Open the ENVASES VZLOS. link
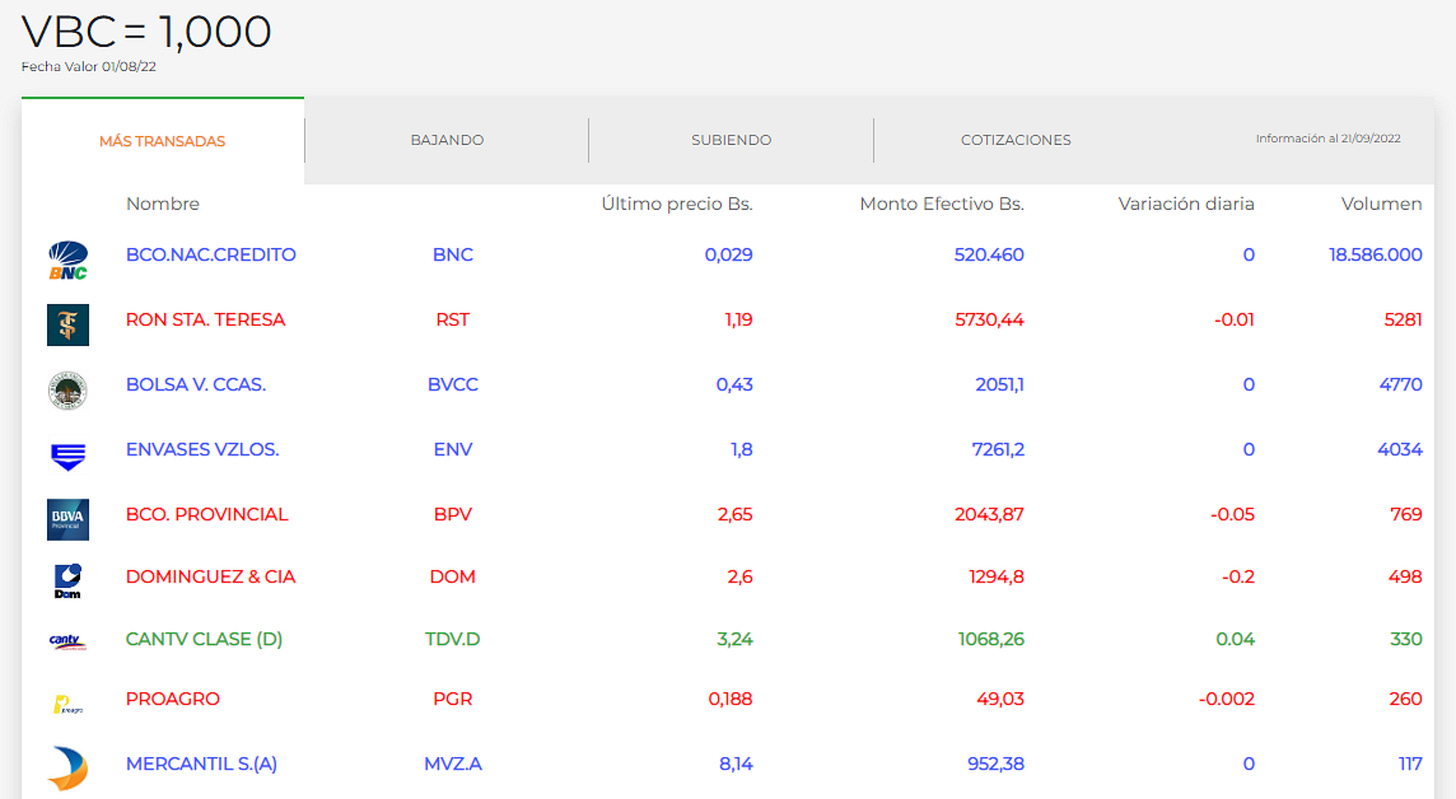Viewport: 1456px width, 799px height. click(202, 450)
